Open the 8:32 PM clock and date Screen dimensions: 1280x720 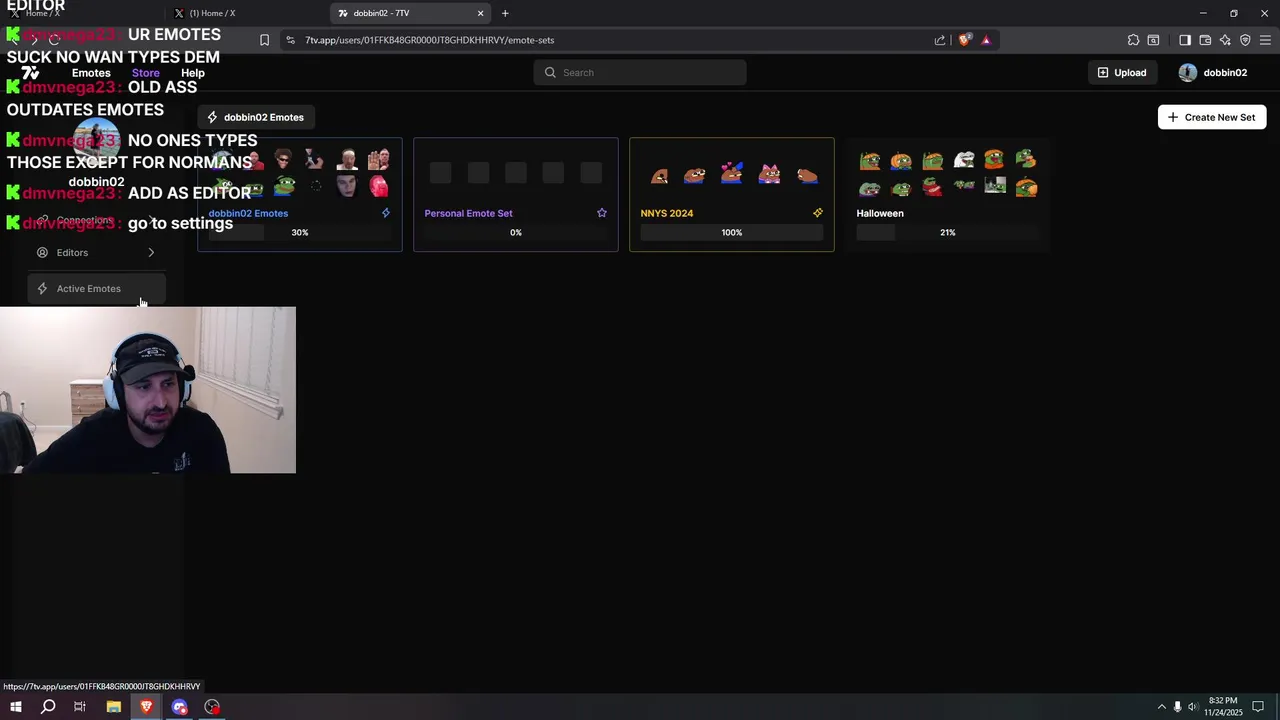pyautogui.click(x=1223, y=707)
